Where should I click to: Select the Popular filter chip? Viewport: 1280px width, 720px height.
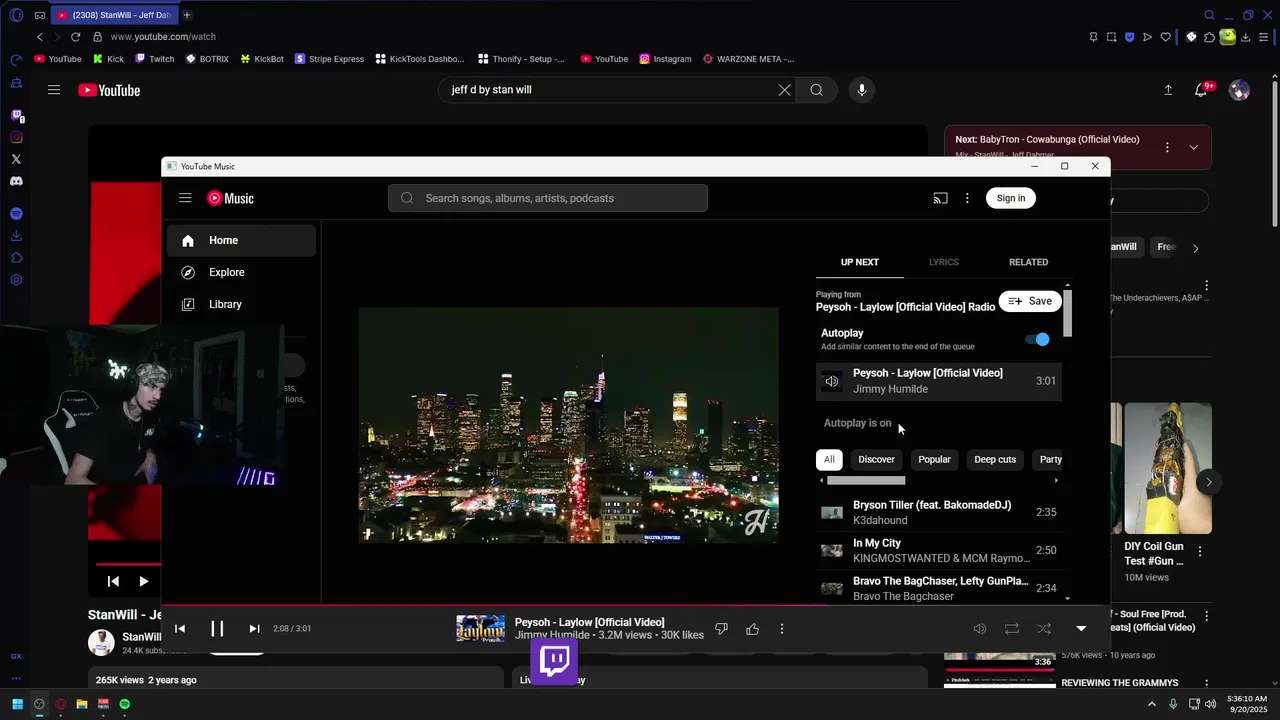[x=934, y=460]
